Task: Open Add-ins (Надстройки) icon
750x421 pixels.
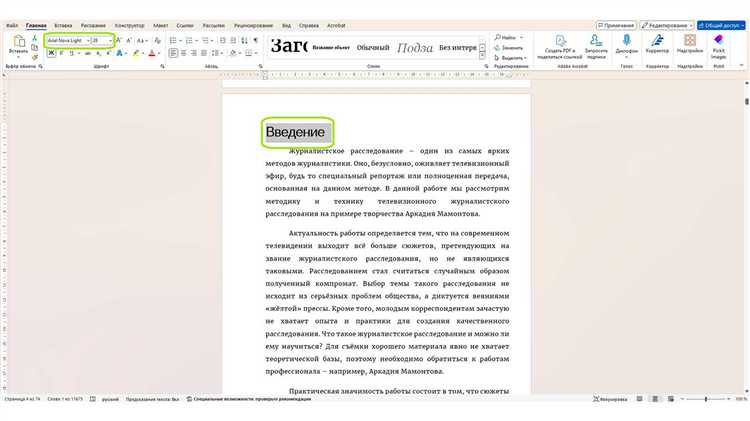Action: pyautogui.click(x=690, y=41)
